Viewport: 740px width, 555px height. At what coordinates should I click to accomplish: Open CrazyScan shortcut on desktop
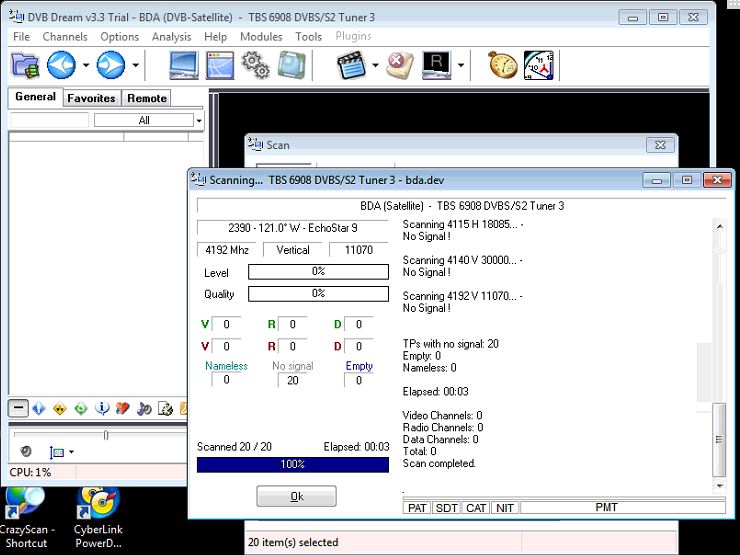click(26, 519)
